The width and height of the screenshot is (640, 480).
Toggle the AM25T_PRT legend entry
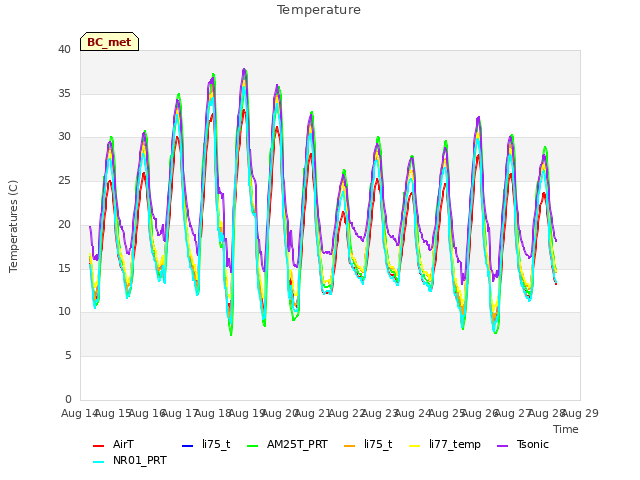point(288,444)
